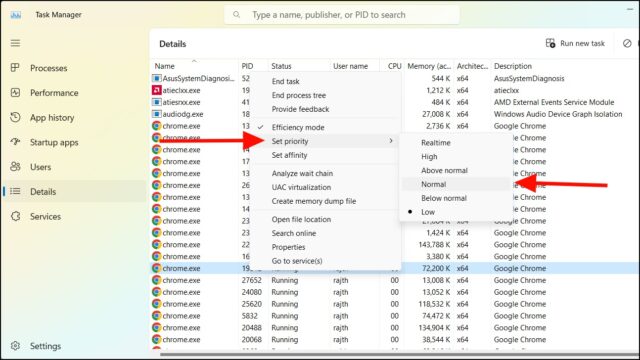Screen dimensions: 640x360
Task: Click the App history clock icon
Action: (15, 118)
